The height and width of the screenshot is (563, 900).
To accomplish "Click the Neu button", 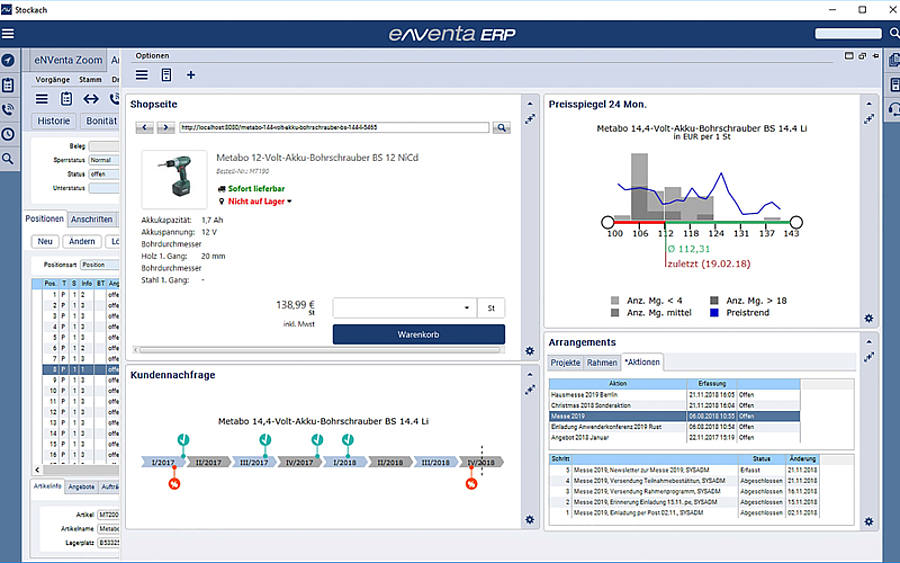I will 45,242.
